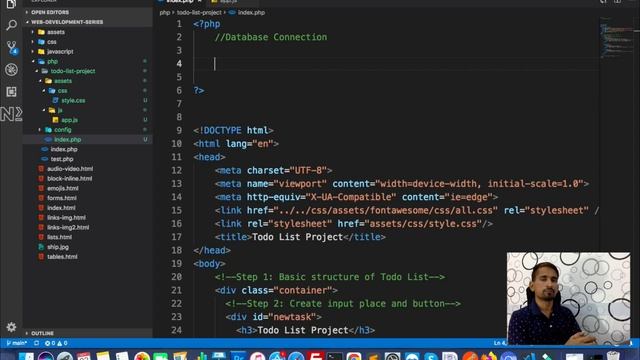Viewport: 640px width, 360px height.
Task: Open the N> extension icon in activity bar
Action: click(11, 113)
